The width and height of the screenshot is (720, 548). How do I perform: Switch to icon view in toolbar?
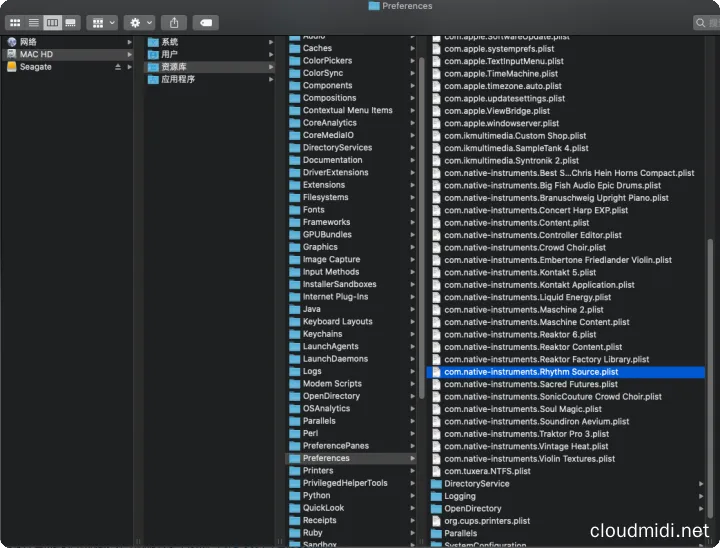[16, 22]
